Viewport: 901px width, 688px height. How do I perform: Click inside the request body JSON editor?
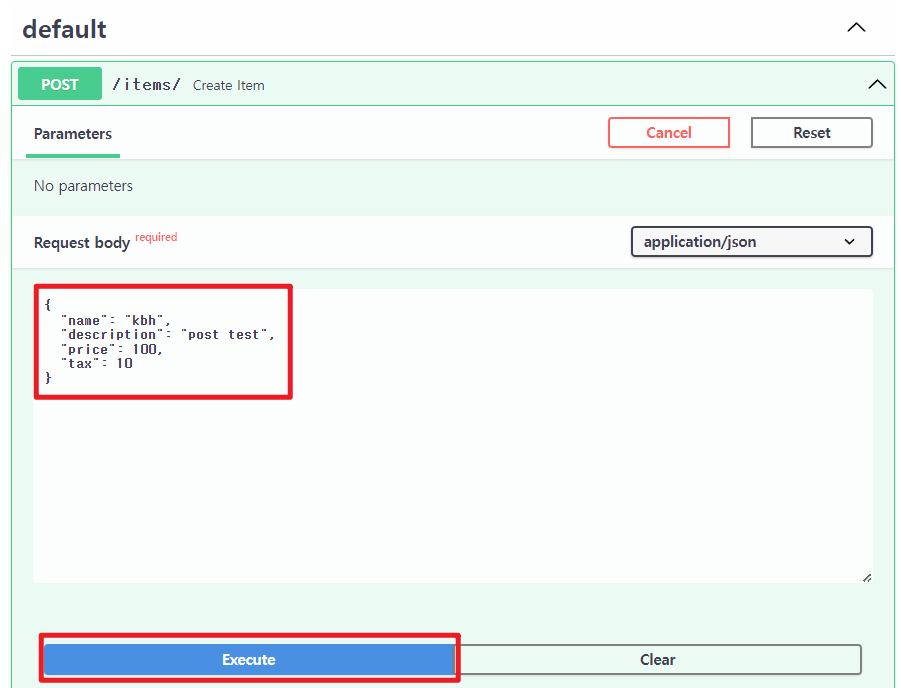453,436
